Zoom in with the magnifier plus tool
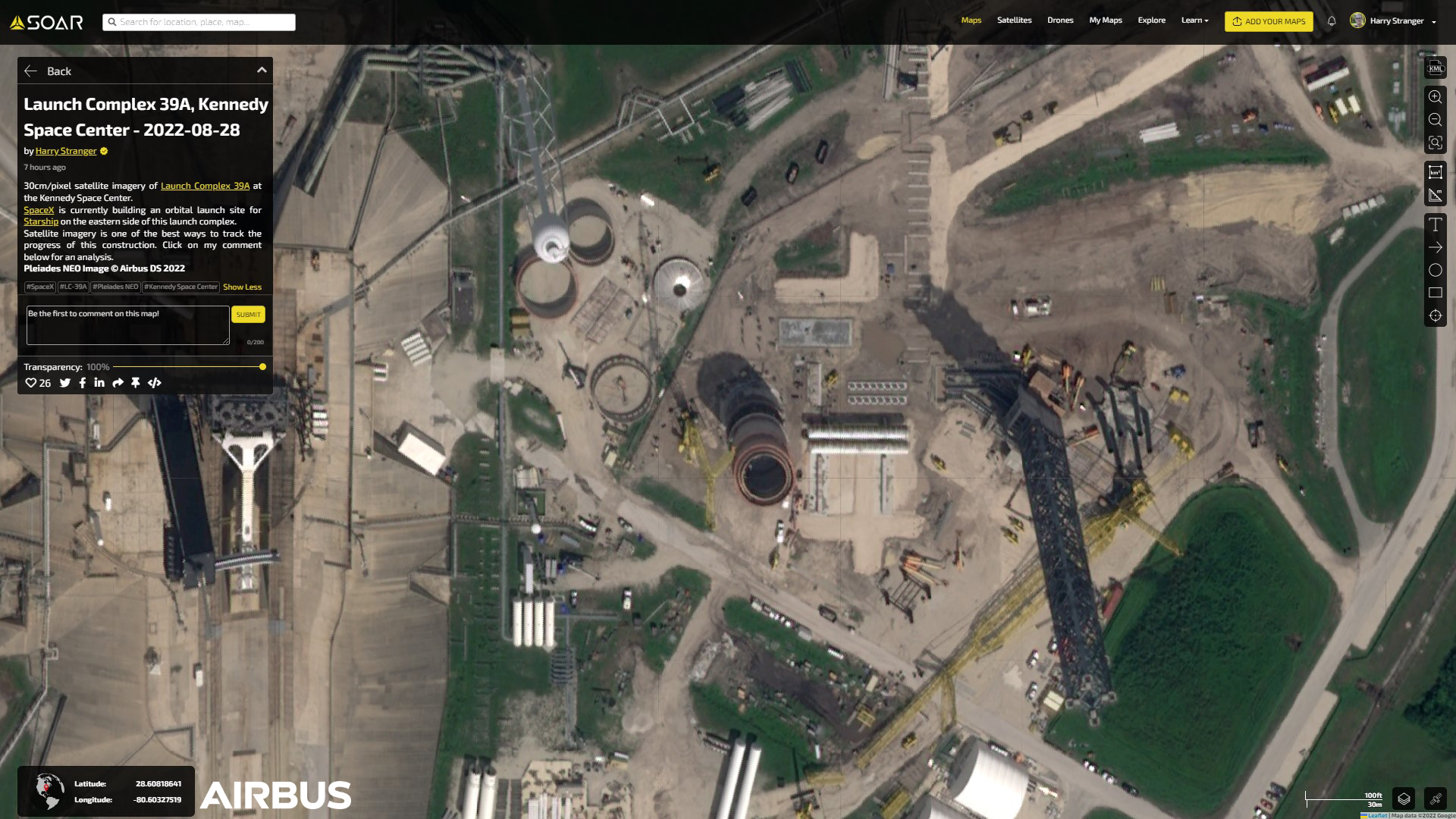Image resolution: width=1456 pixels, height=819 pixels. click(x=1435, y=97)
